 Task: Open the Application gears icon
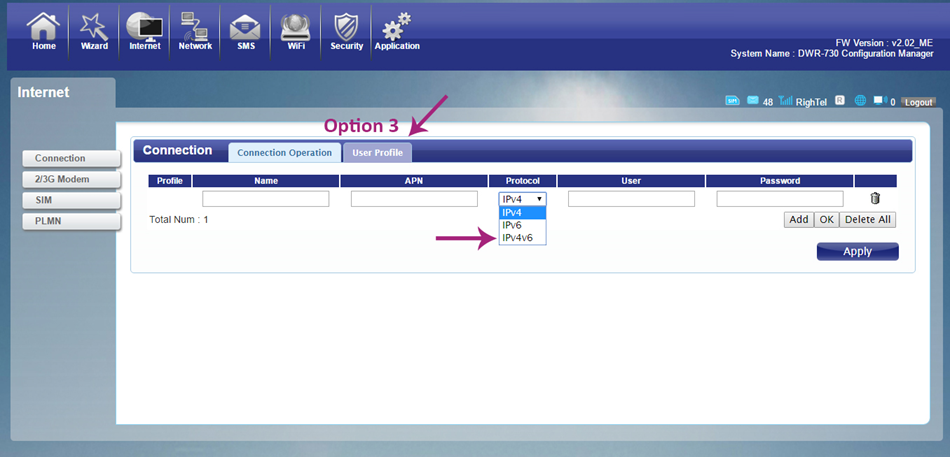click(397, 31)
